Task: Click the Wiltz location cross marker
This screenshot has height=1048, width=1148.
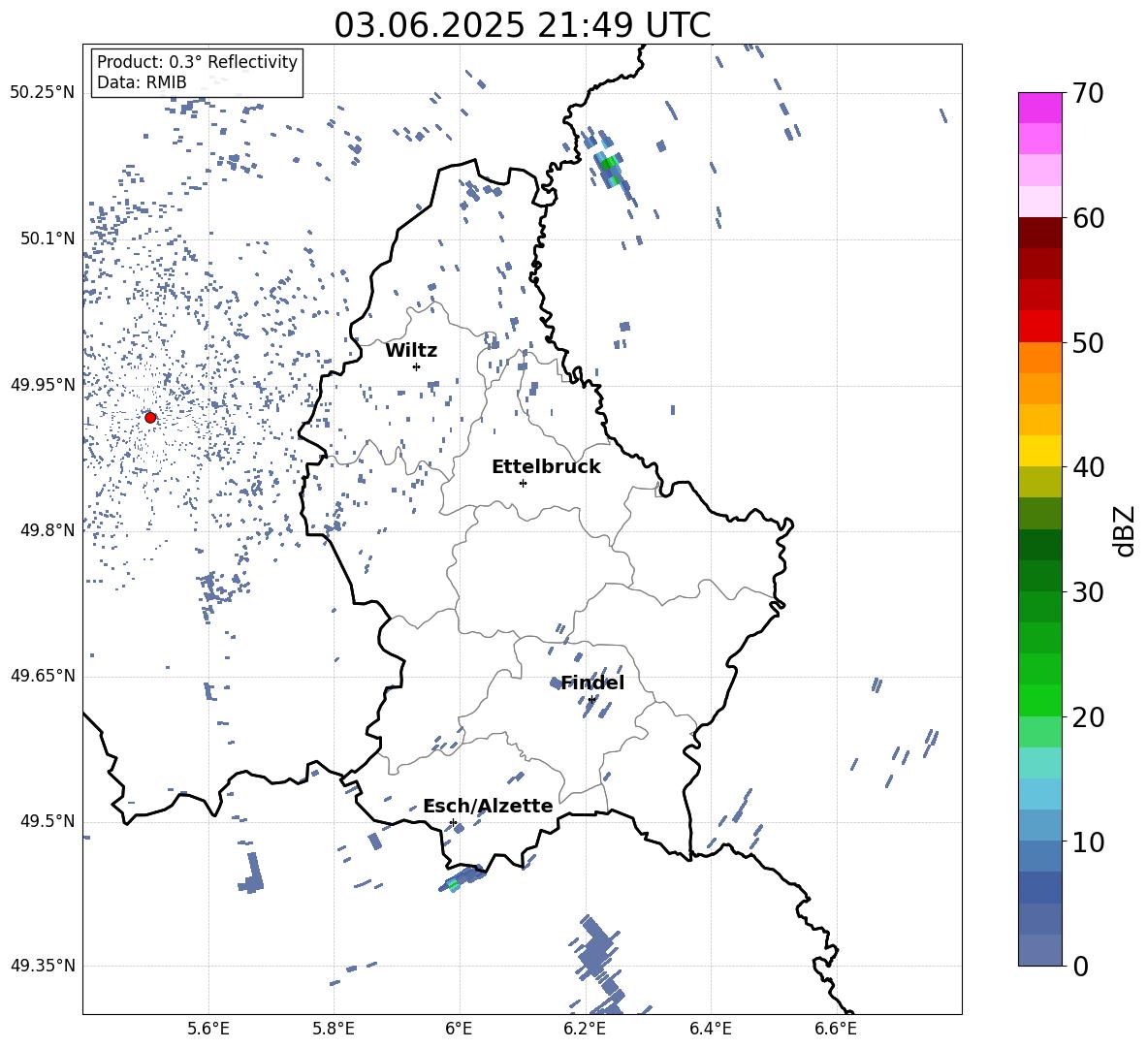Action: pos(416,366)
